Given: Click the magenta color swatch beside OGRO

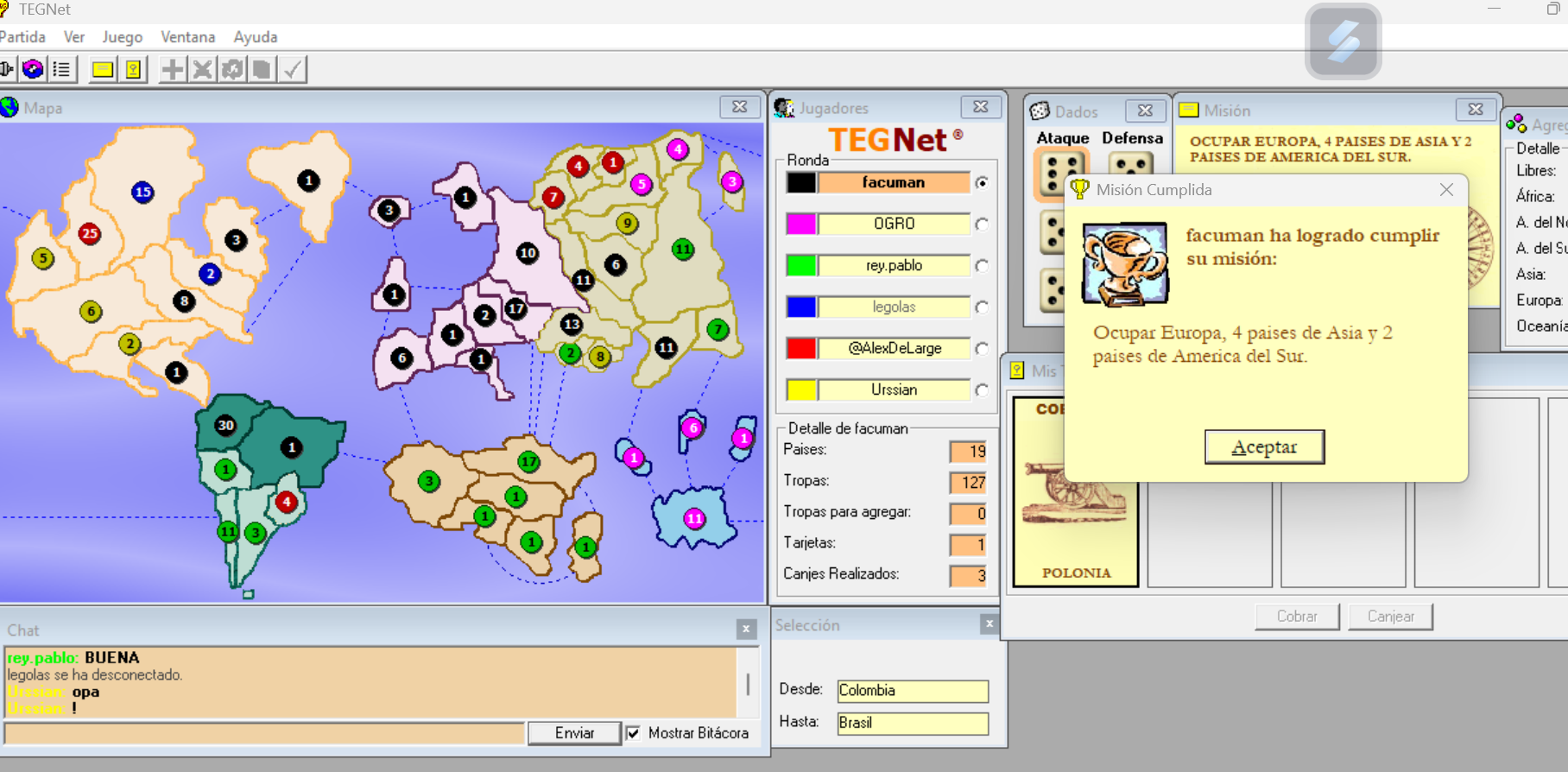Looking at the screenshot, I should coord(801,225).
